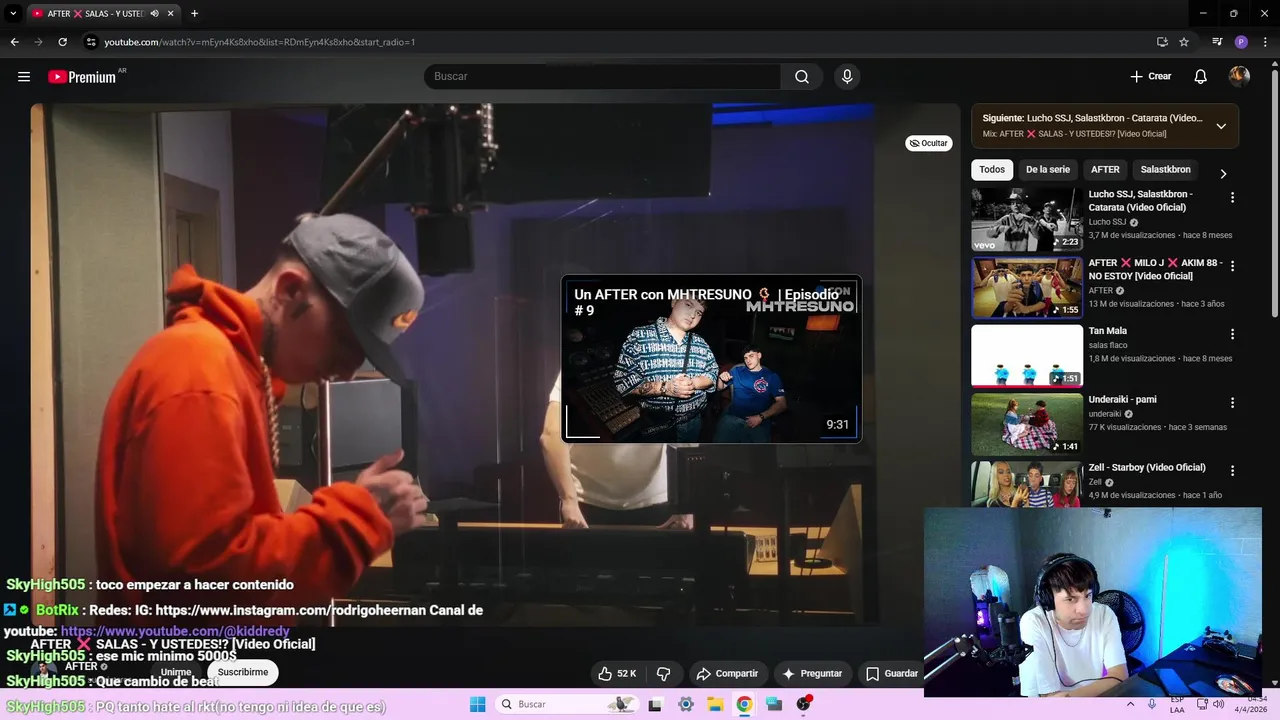This screenshot has height=720, width=1280.
Task: Open options menu for Underaiki - pami
Action: click(1232, 403)
